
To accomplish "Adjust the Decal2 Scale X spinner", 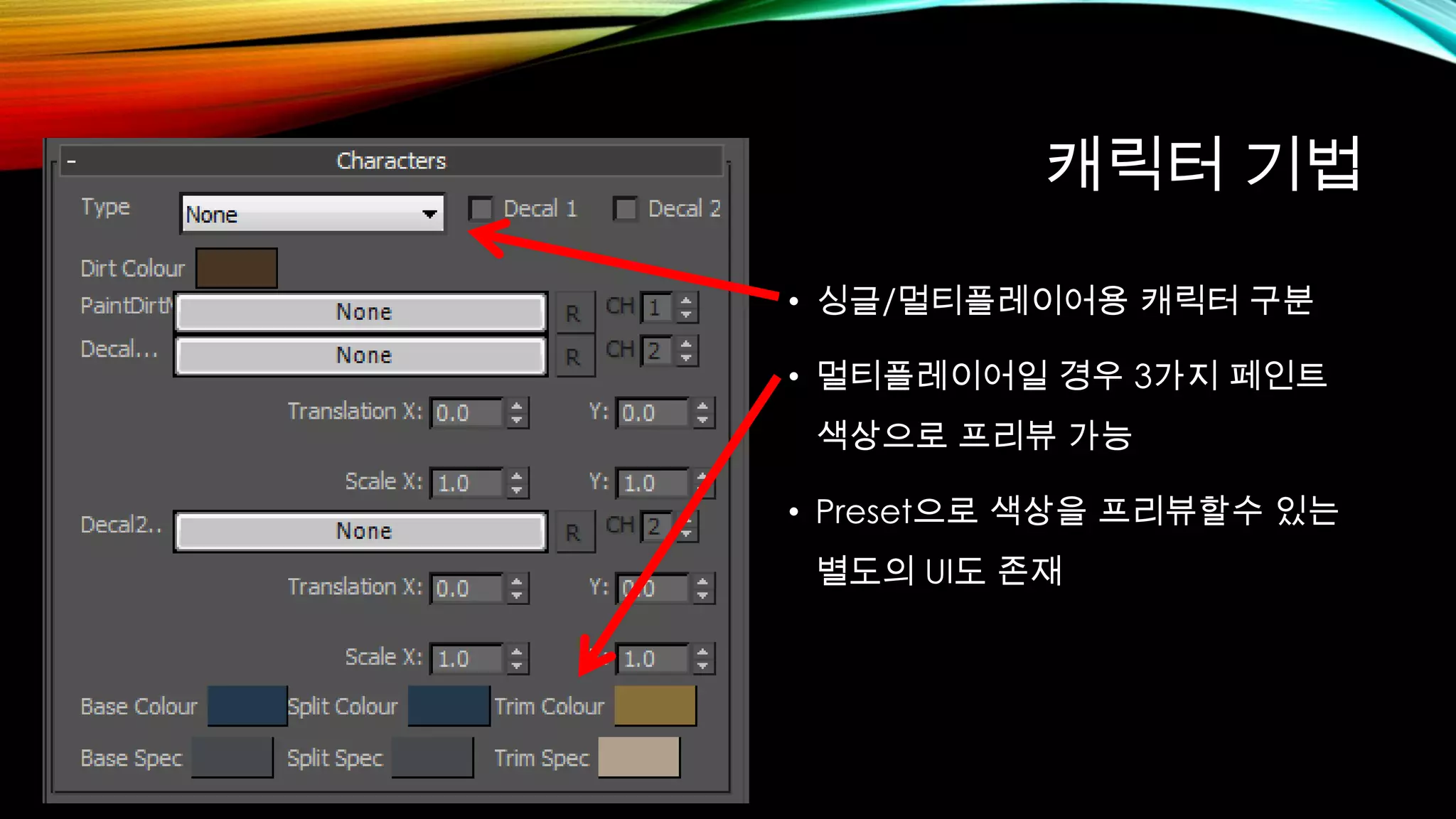I will tap(517, 659).
